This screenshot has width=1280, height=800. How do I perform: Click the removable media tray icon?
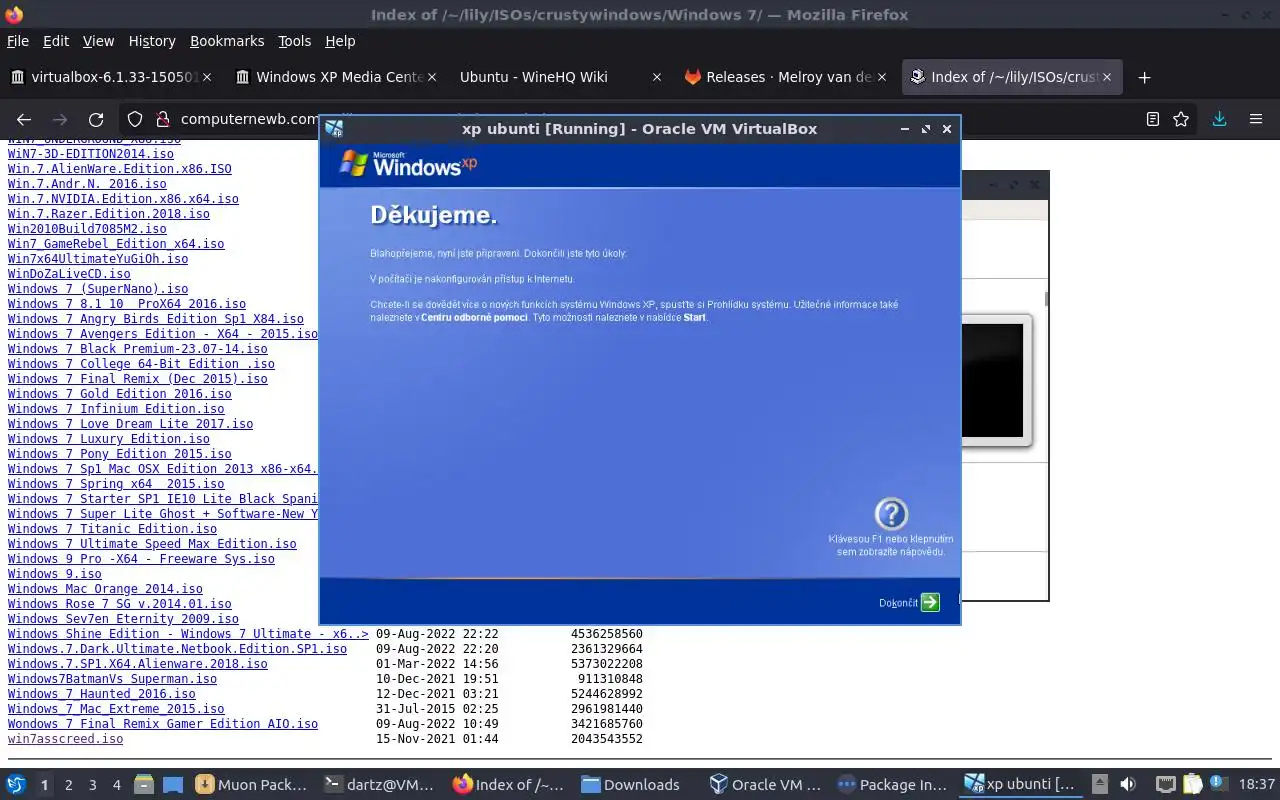click(x=1099, y=785)
